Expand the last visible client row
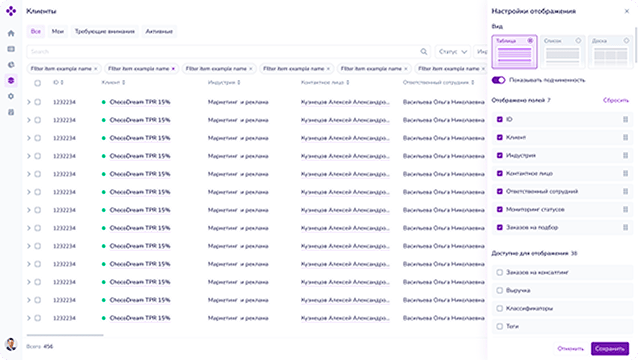The width and height of the screenshot is (638, 360). [29, 318]
